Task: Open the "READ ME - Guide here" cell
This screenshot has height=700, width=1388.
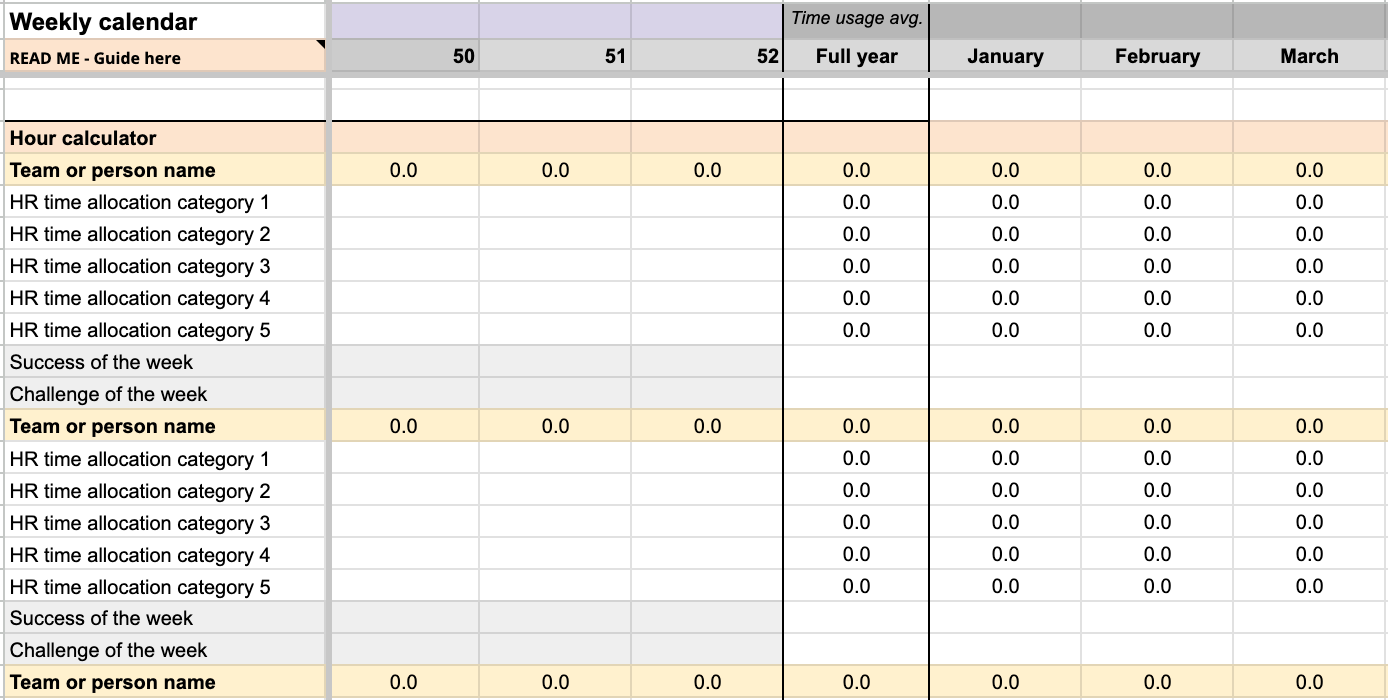Action: click(x=164, y=57)
